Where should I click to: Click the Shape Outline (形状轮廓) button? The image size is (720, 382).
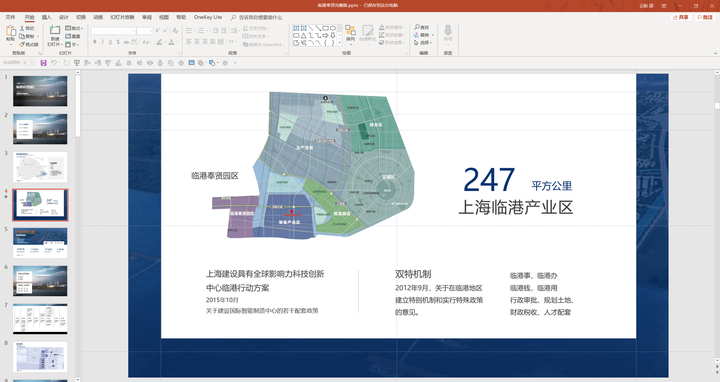[x=392, y=35]
